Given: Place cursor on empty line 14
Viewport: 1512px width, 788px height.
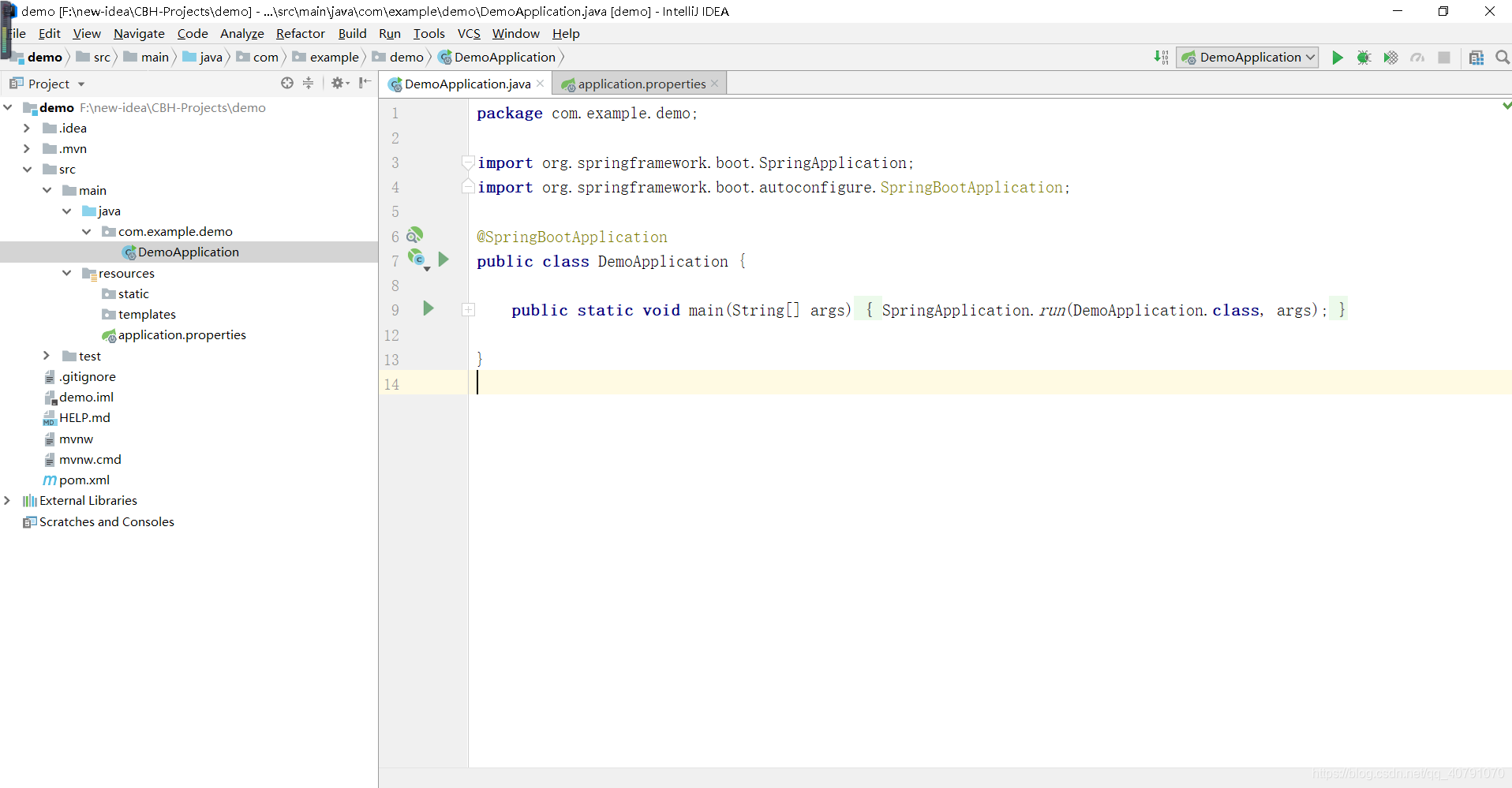Looking at the screenshot, I should click(x=990, y=383).
